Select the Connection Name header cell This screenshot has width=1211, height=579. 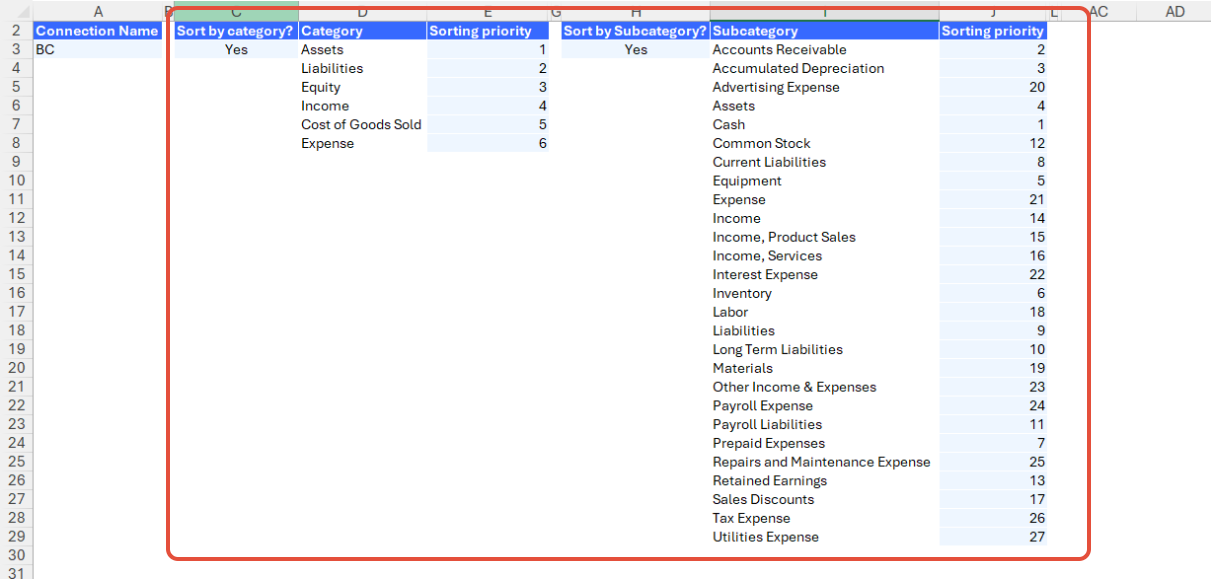pyautogui.click(x=97, y=31)
